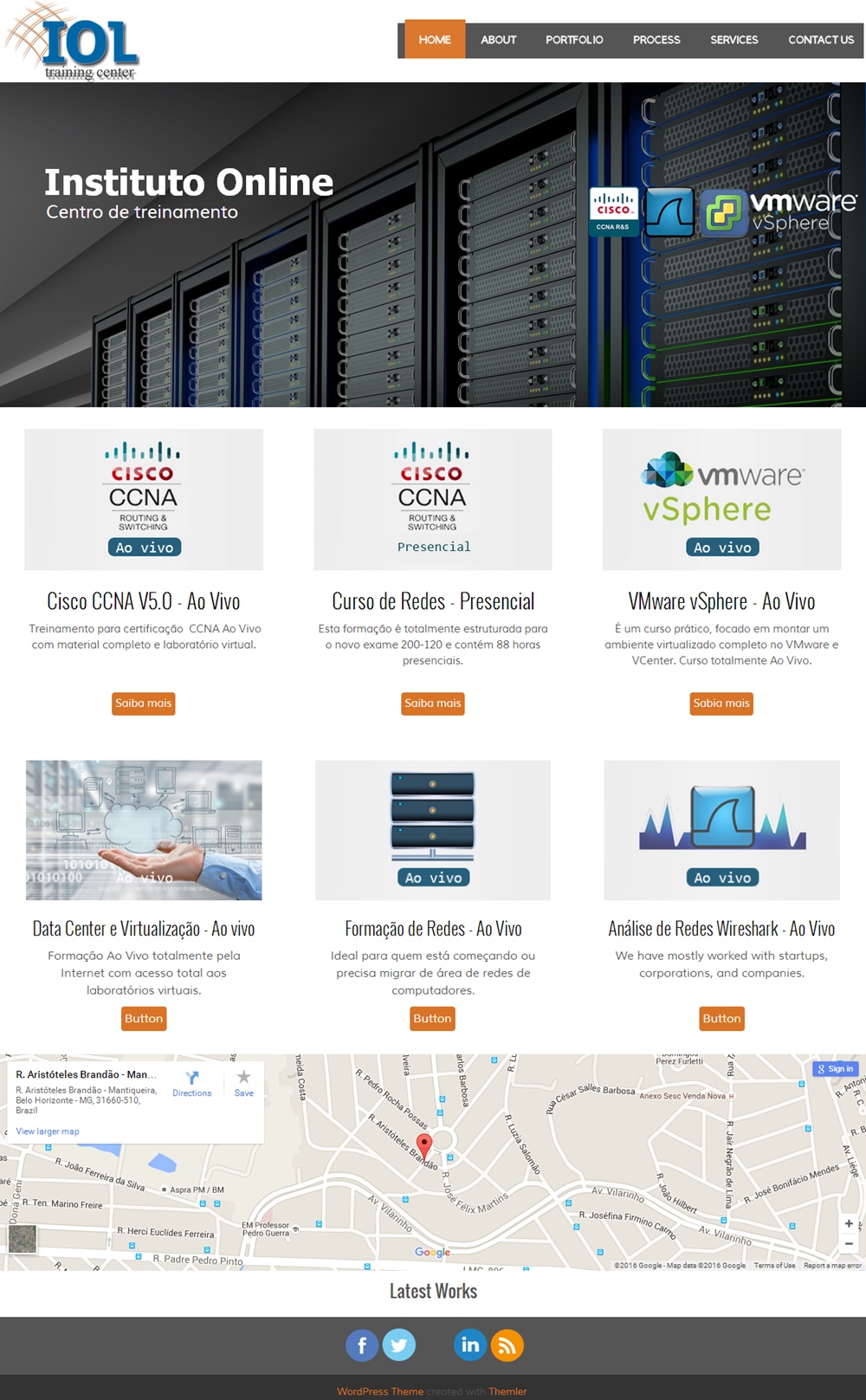Click the Centro de treinamento banner subtitle
Image resolution: width=866 pixels, height=1400 pixels.
(x=142, y=212)
